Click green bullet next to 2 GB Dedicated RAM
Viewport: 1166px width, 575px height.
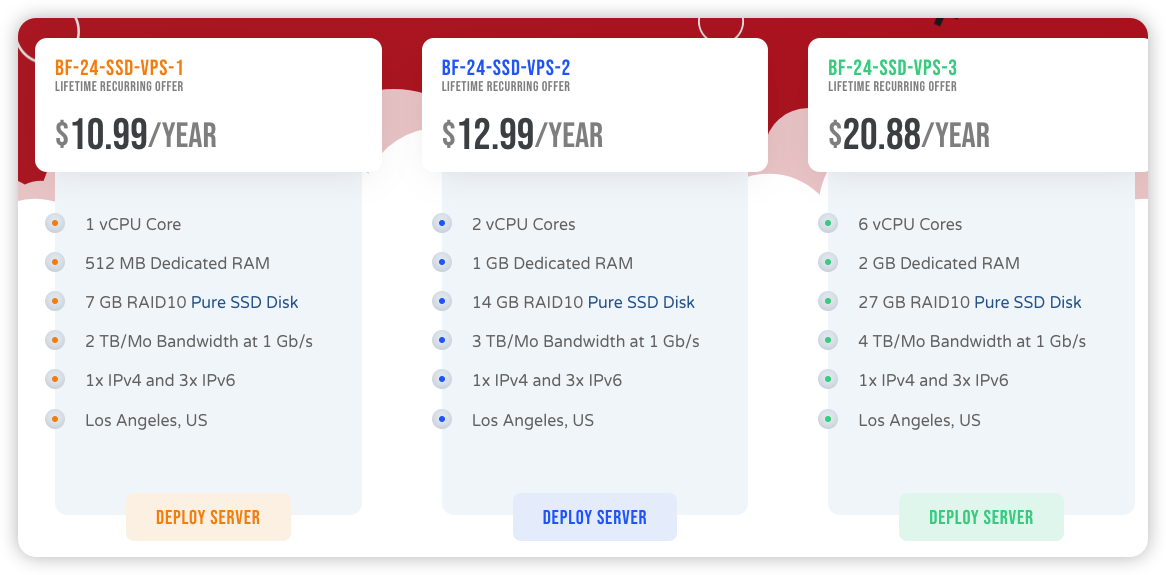(828, 262)
